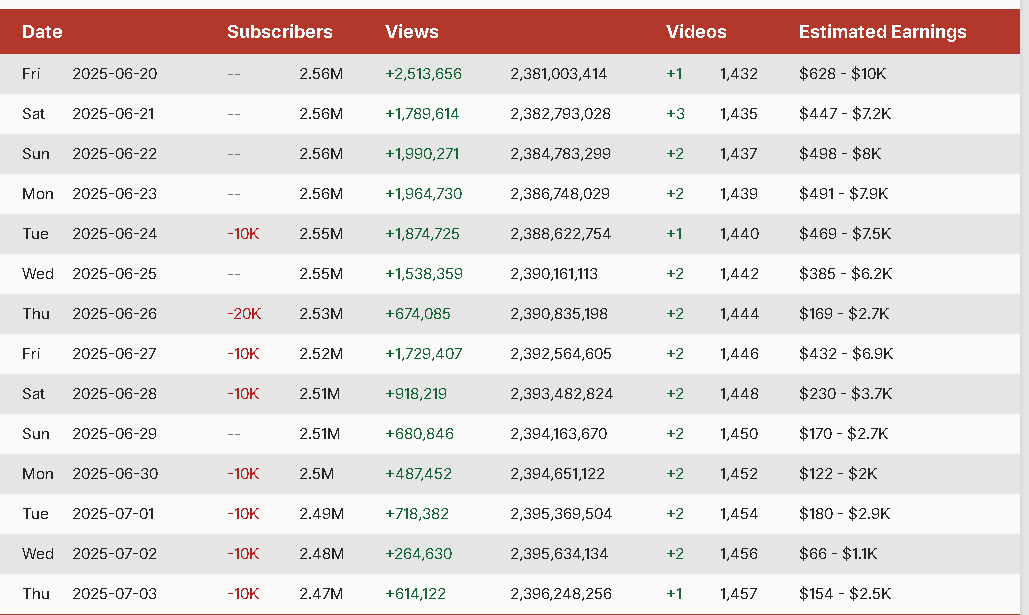
Task: Click earnings estimate $469 - $7.5K
Action: tap(845, 234)
